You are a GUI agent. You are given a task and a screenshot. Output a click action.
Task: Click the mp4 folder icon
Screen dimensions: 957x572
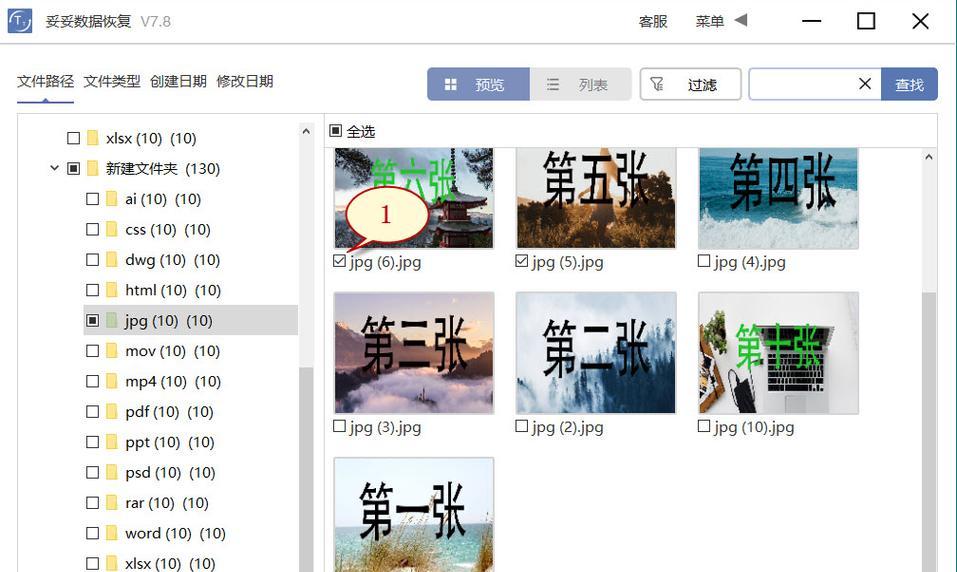pyautogui.click(x=112, y=381)
